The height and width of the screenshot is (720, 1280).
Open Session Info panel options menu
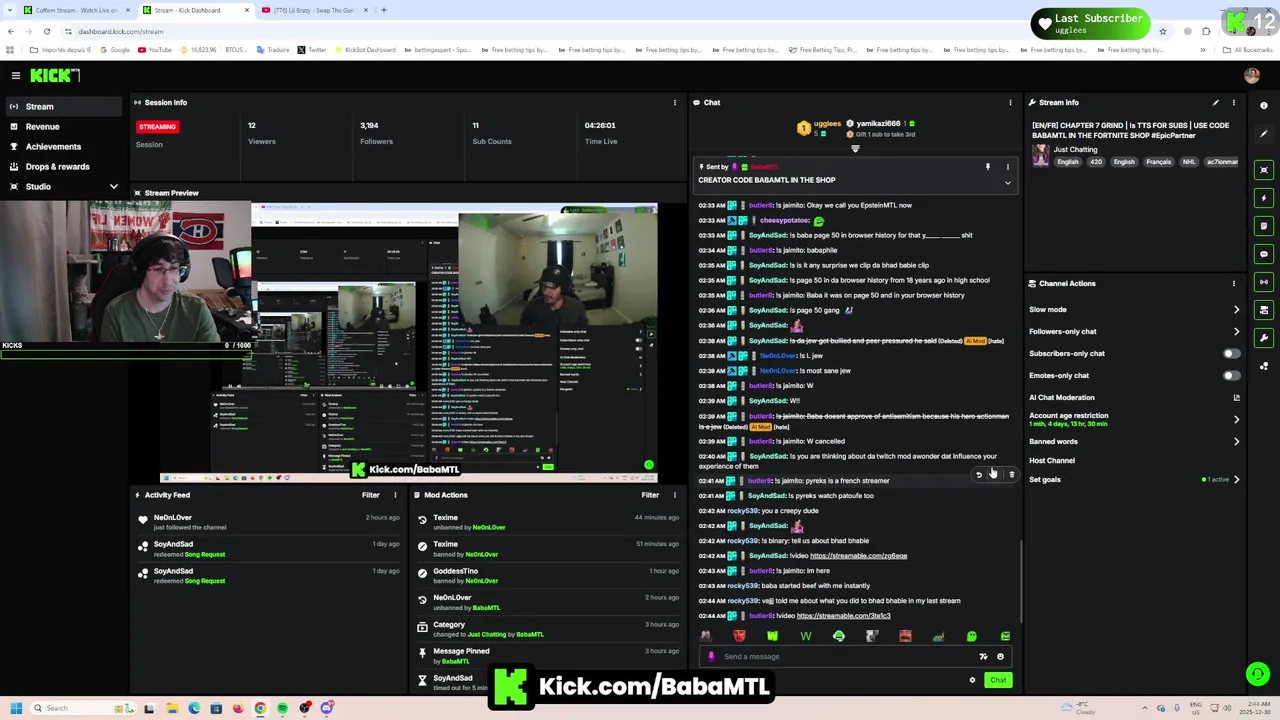point(674,102)
